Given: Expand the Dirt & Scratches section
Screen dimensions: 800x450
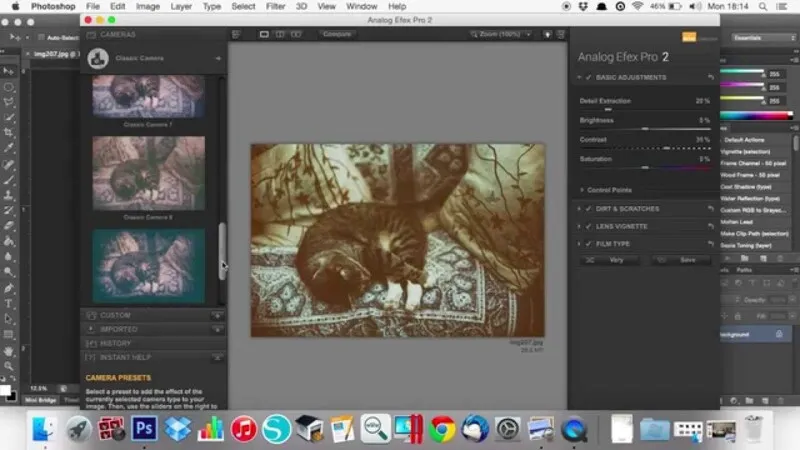Looking at the screenshot, I should [x=579, y=209].
